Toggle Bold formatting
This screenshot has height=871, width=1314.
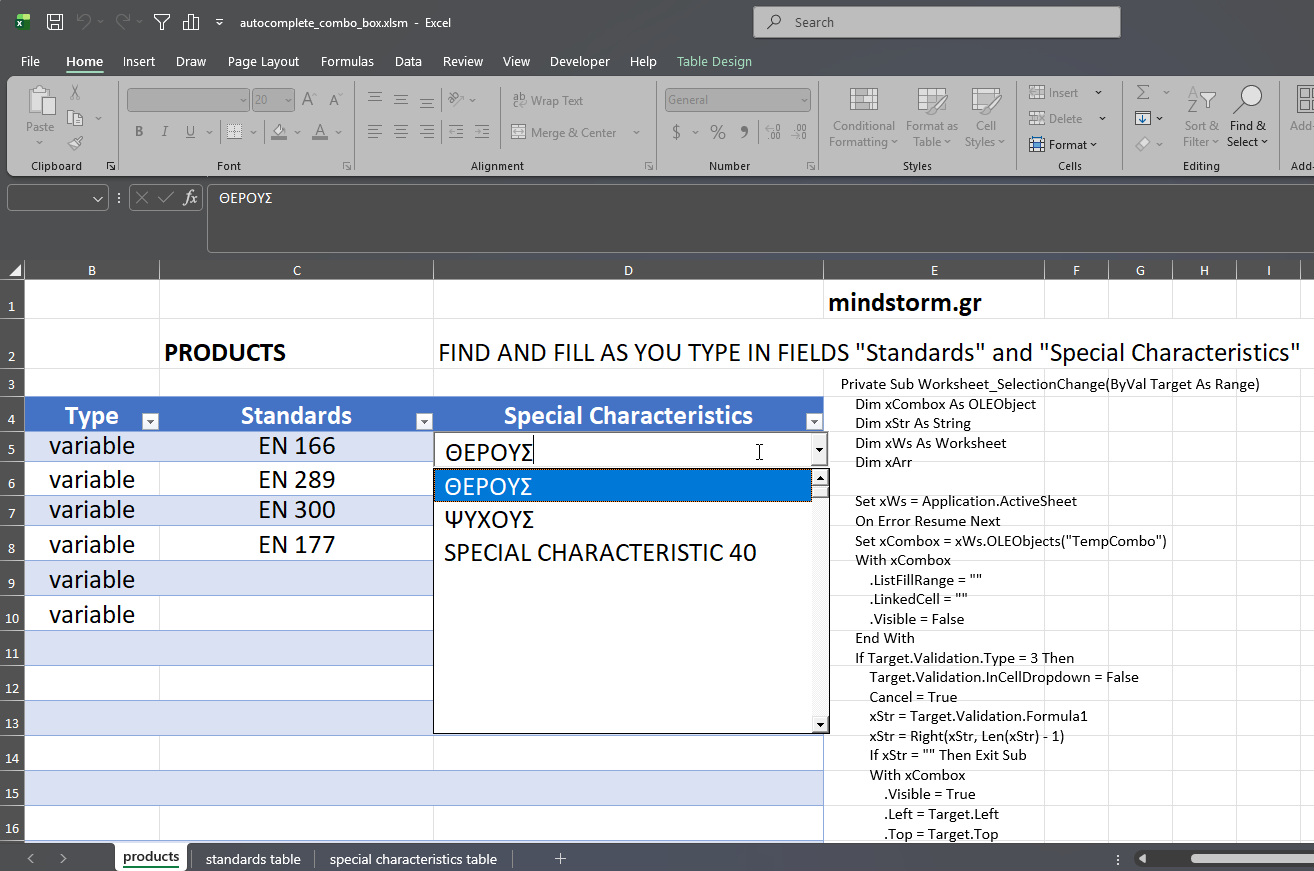139,132
